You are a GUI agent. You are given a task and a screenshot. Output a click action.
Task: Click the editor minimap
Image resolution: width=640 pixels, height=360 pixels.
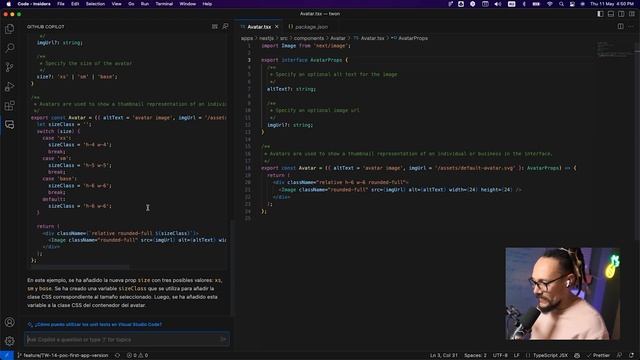614,49
